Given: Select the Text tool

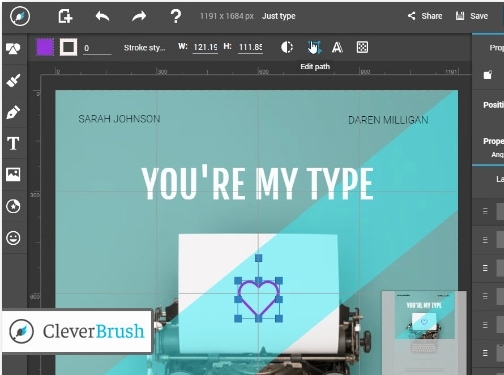Looking at the screenshot, I should tap(13, 144).
